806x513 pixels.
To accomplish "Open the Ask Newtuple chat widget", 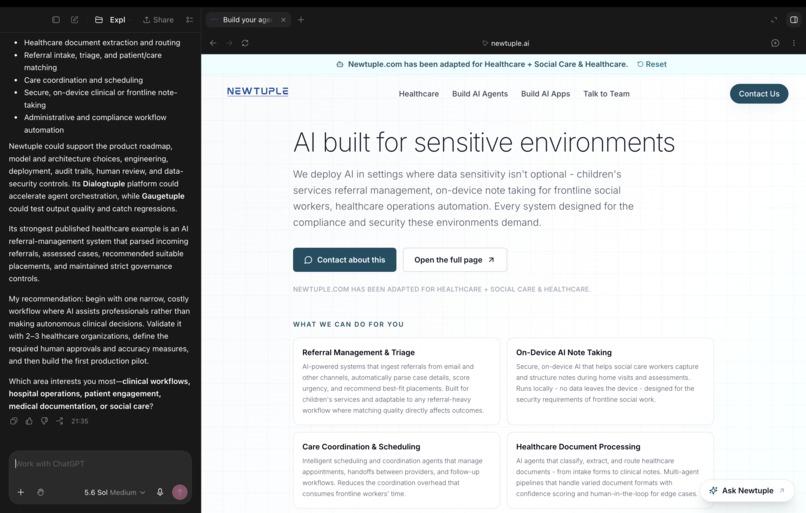I will point(747,490).
